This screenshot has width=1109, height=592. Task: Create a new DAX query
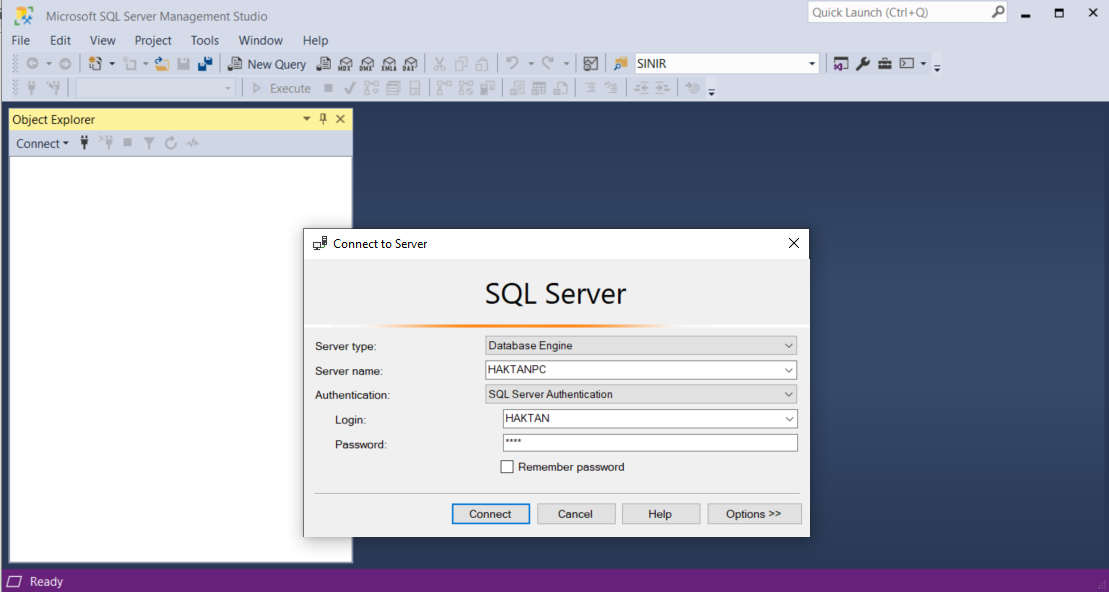[410, 63]
